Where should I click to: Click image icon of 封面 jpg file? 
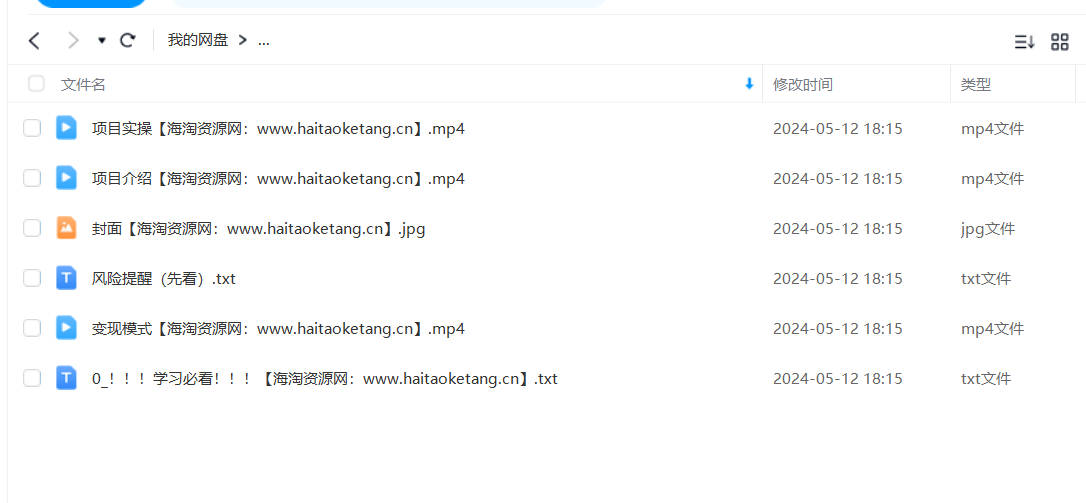pyautogui.click(x=66, y=228)
